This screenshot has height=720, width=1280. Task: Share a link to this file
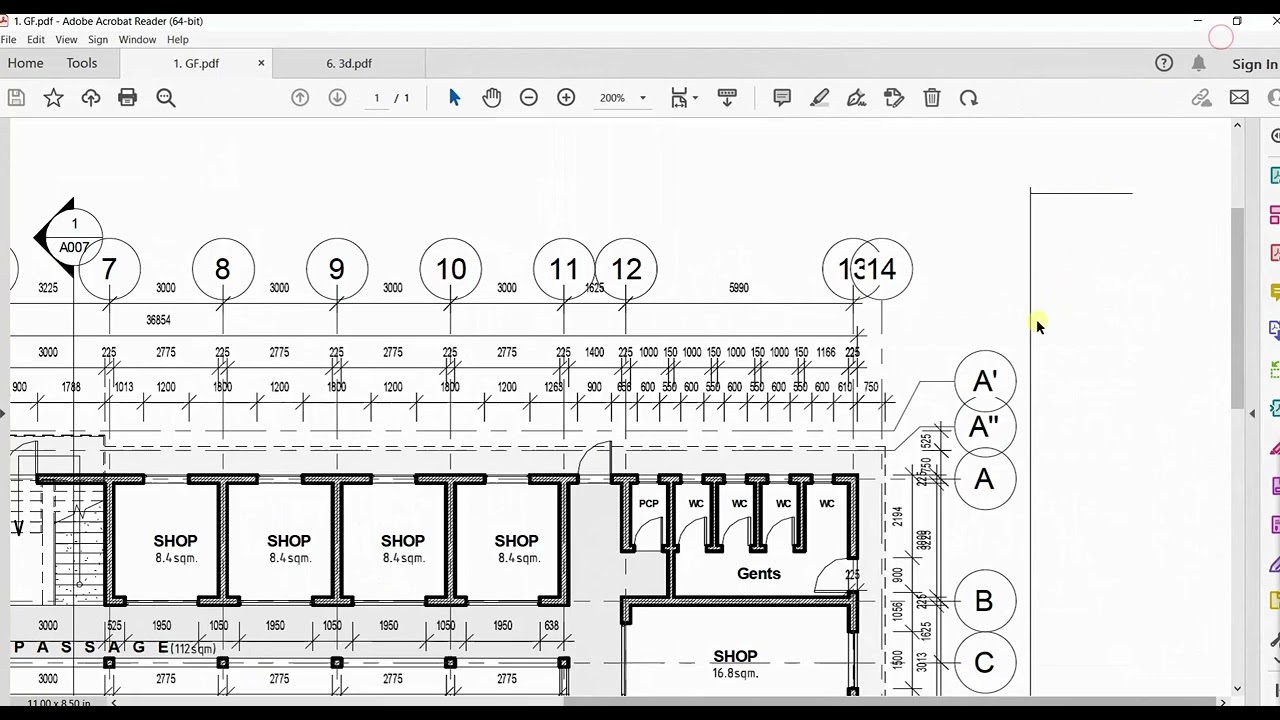point(1202,98)
